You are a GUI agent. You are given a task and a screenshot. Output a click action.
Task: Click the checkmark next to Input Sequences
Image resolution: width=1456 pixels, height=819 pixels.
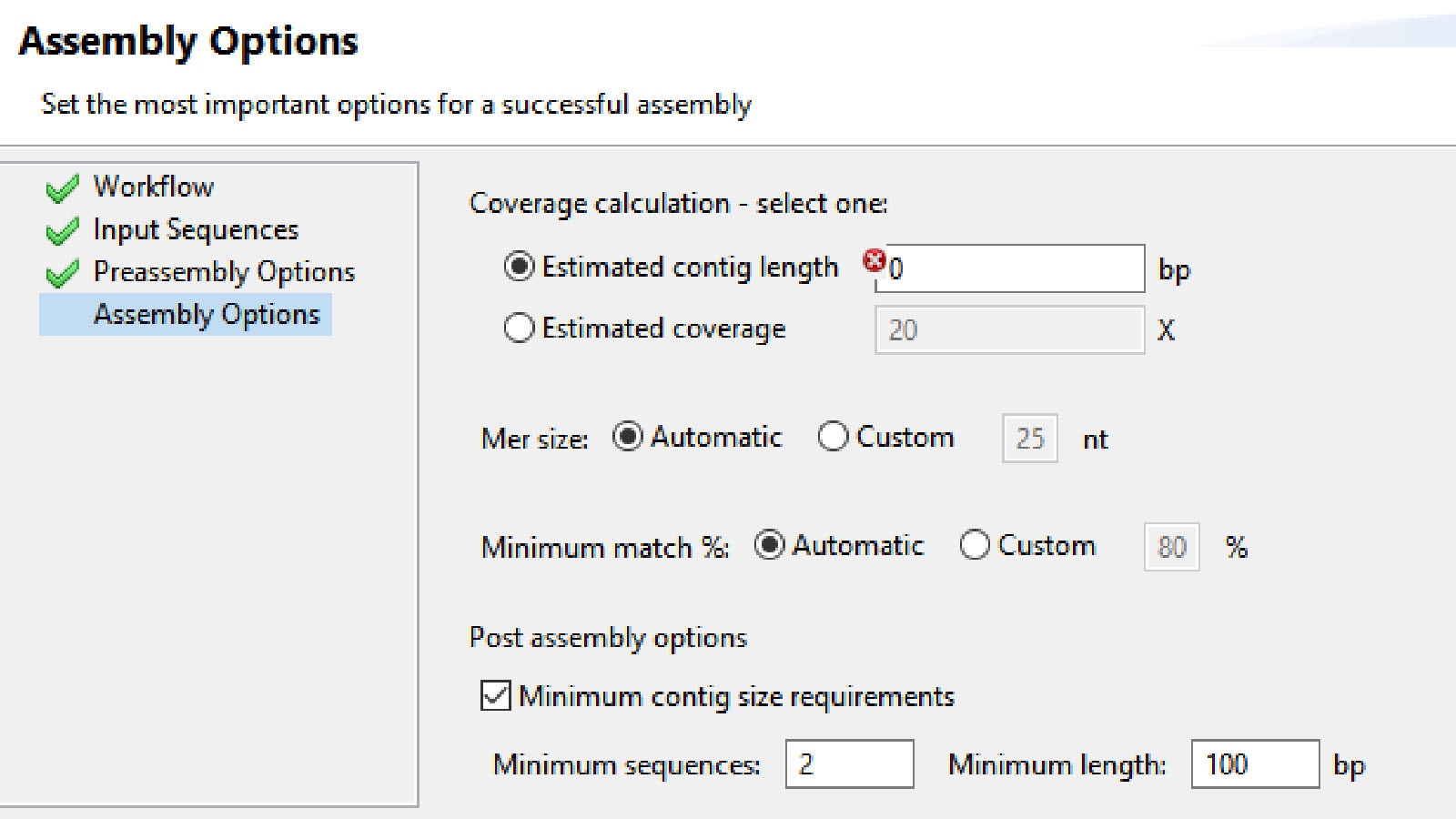point(60,228)
